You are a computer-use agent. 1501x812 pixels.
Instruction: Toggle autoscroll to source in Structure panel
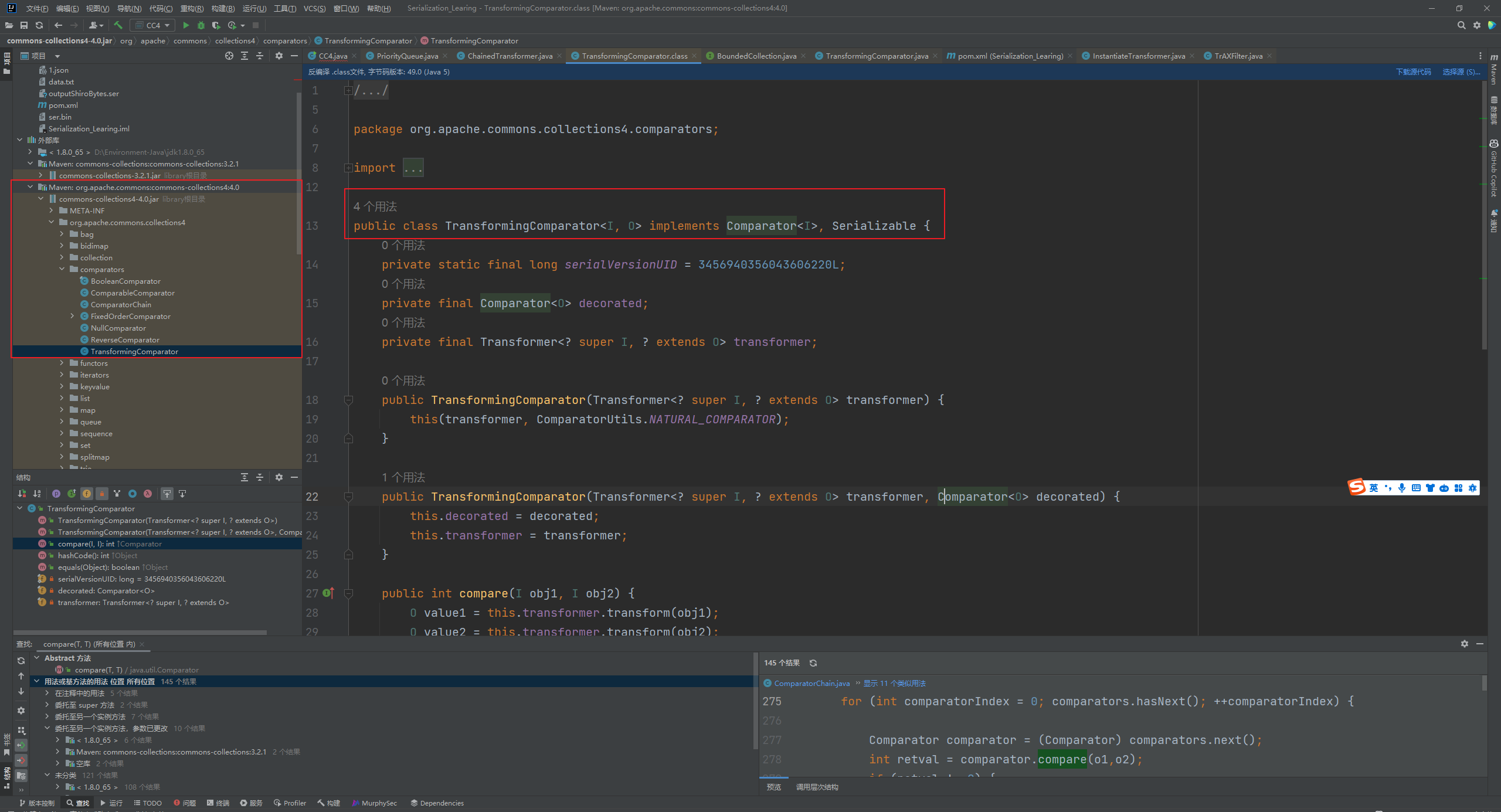[167, 494]
